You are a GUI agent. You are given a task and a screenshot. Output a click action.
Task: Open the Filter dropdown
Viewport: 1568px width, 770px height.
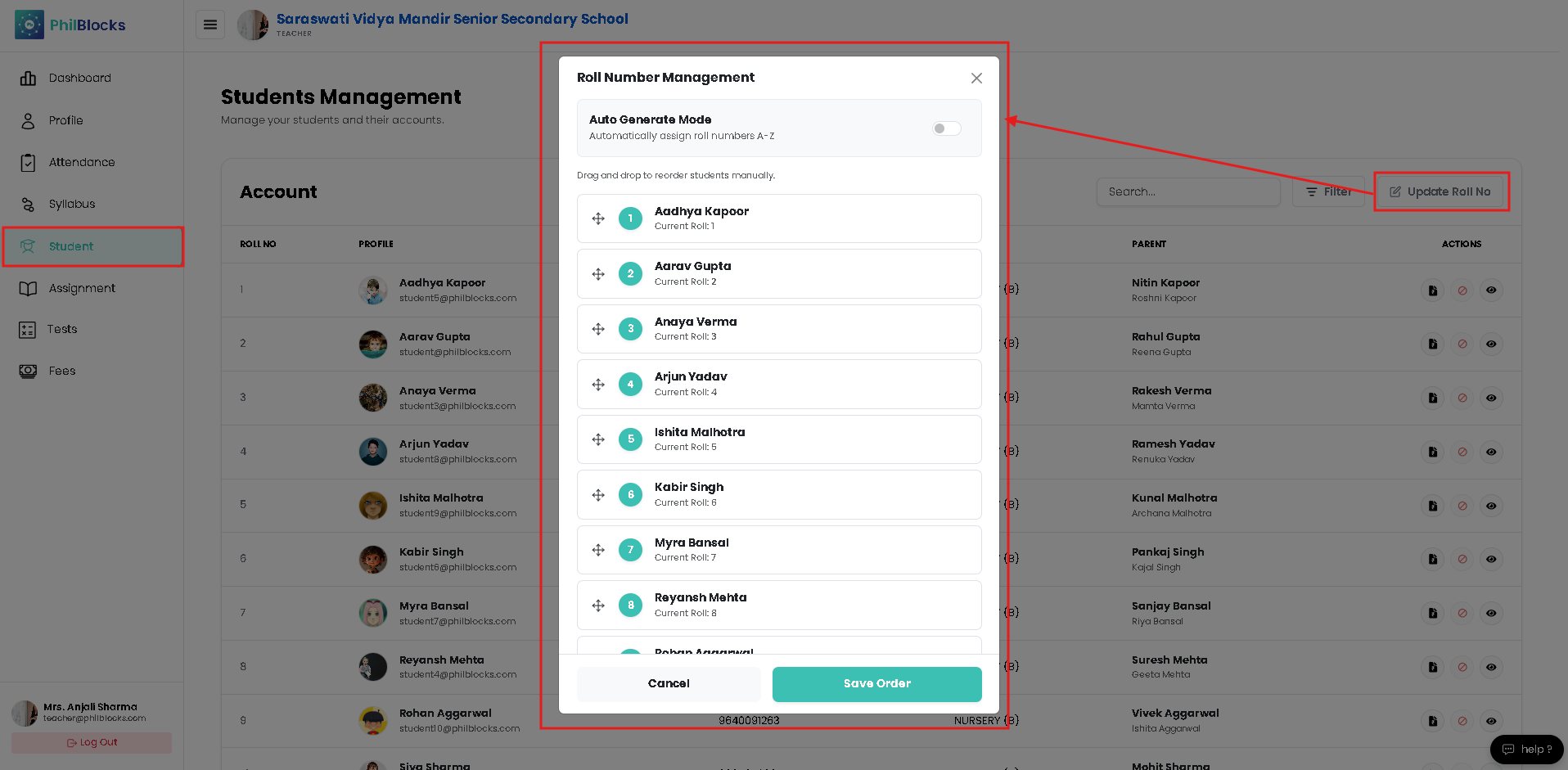[x=1328, y=191]
